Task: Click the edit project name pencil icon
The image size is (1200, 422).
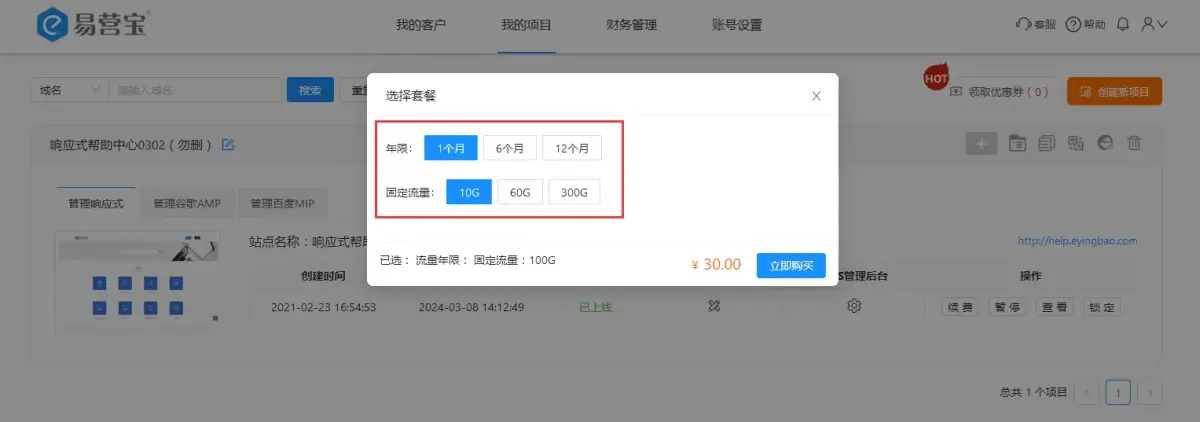Action: click(227, 145)
